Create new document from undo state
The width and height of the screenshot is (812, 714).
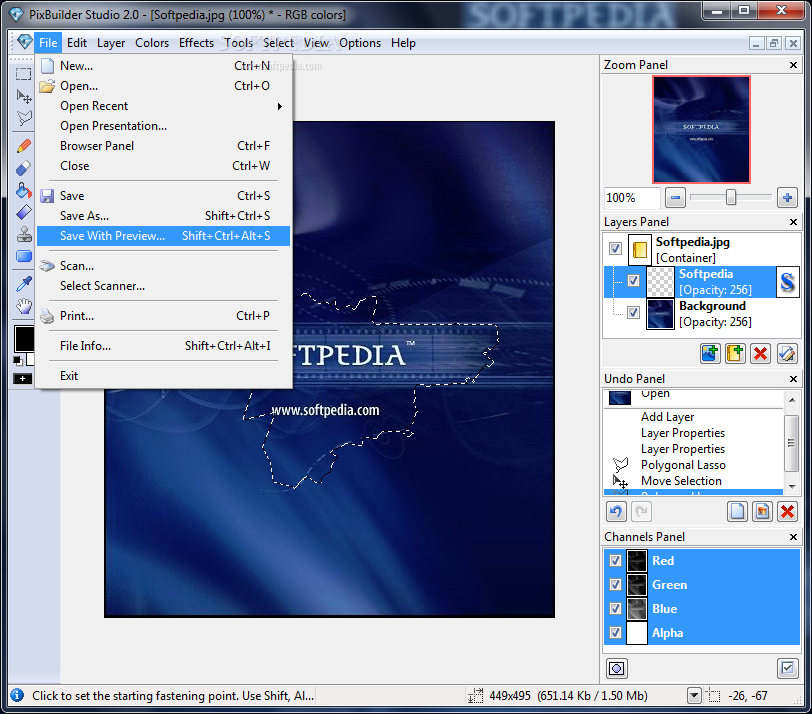pos(737,512)
